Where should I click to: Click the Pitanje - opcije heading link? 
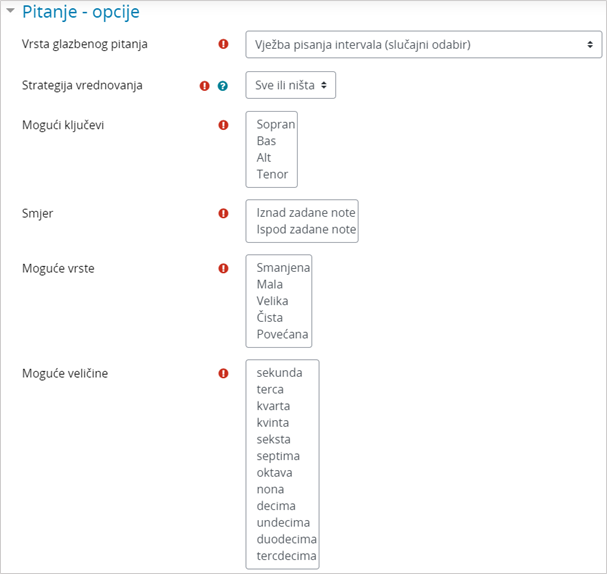pyautogui.click(x=81, y=12)
